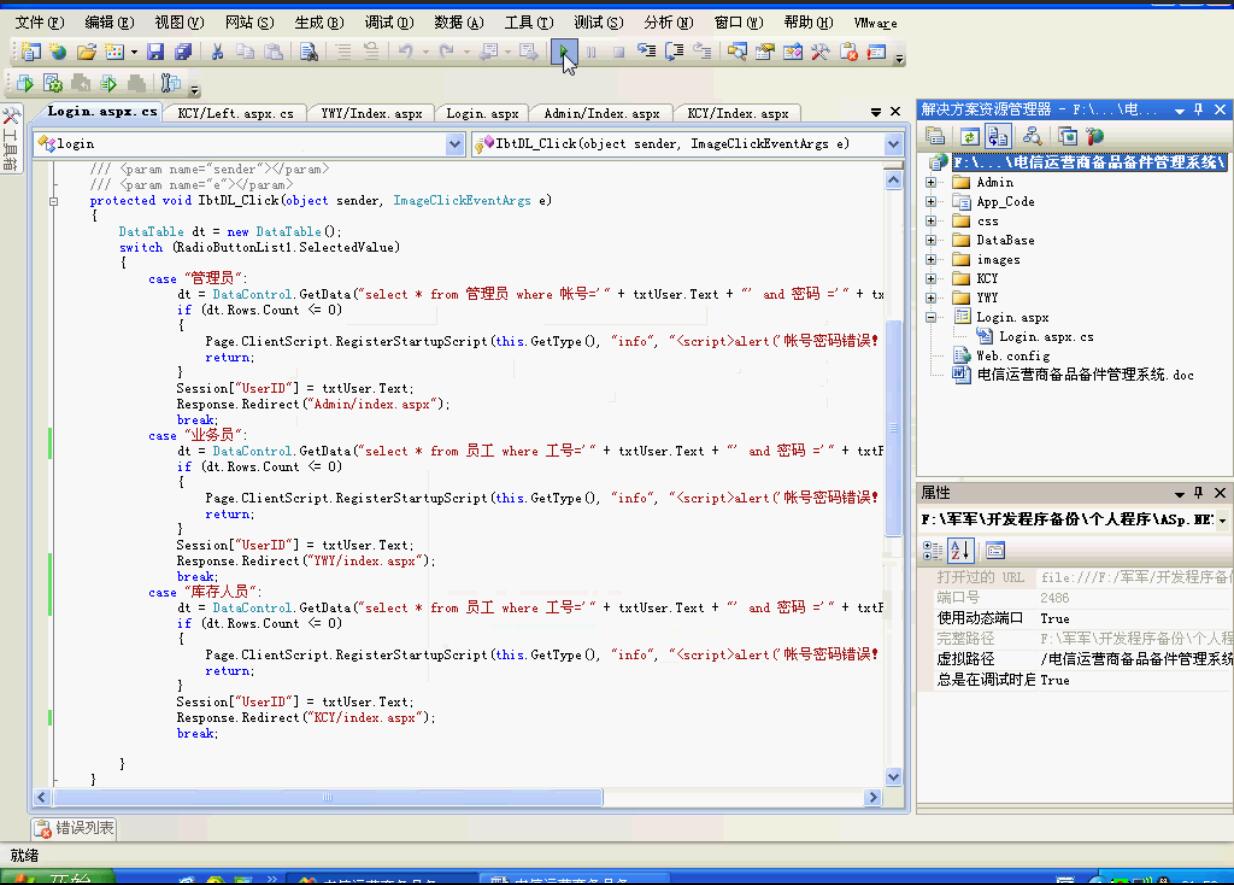Click the Open File folder icon
This screenshot has height=885, width=1234.
[x=86, y=52]
